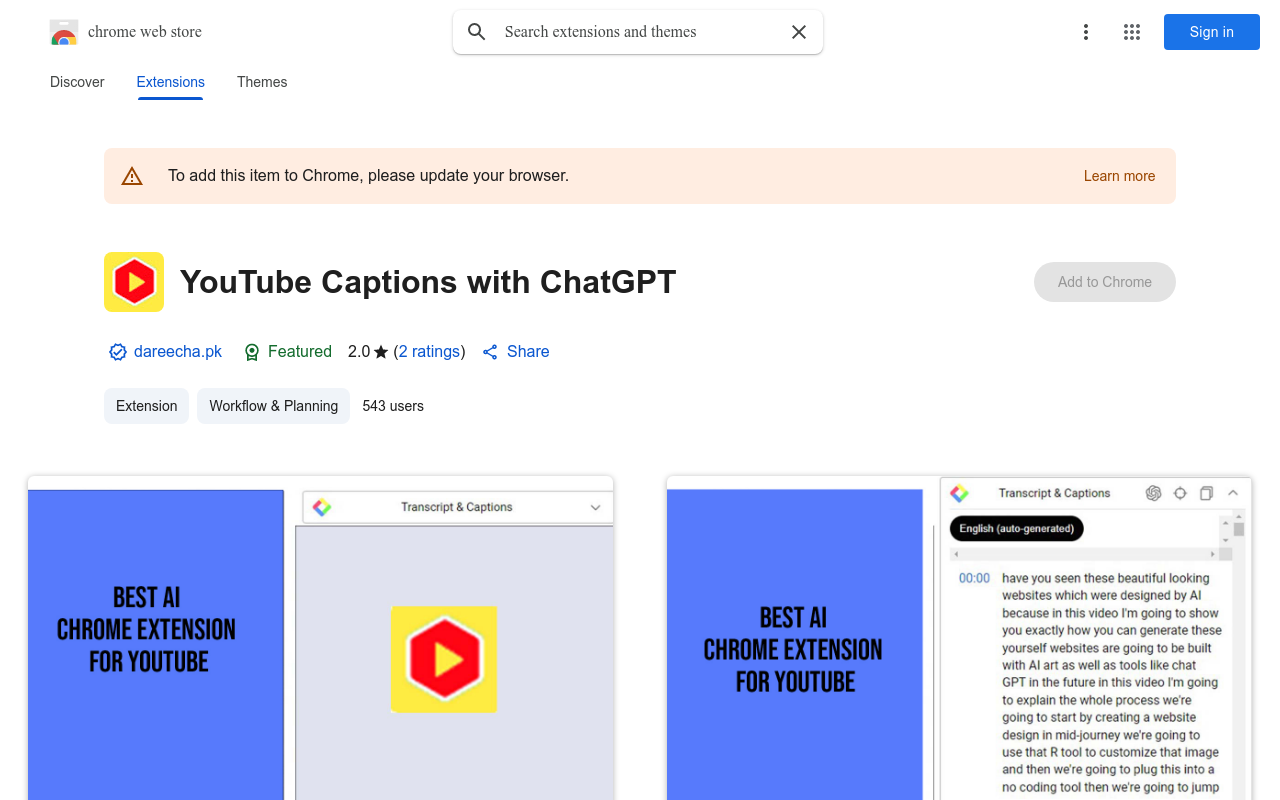
Task: Click the warning triangle icon in banner
Action: coord(132,176)
